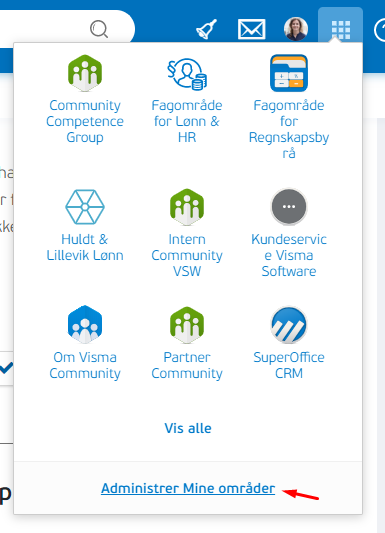This screenshot has width=385, height=533.
Task: Open the Fagområde for Lønn & HR label
Action: (x=187, y=121)
